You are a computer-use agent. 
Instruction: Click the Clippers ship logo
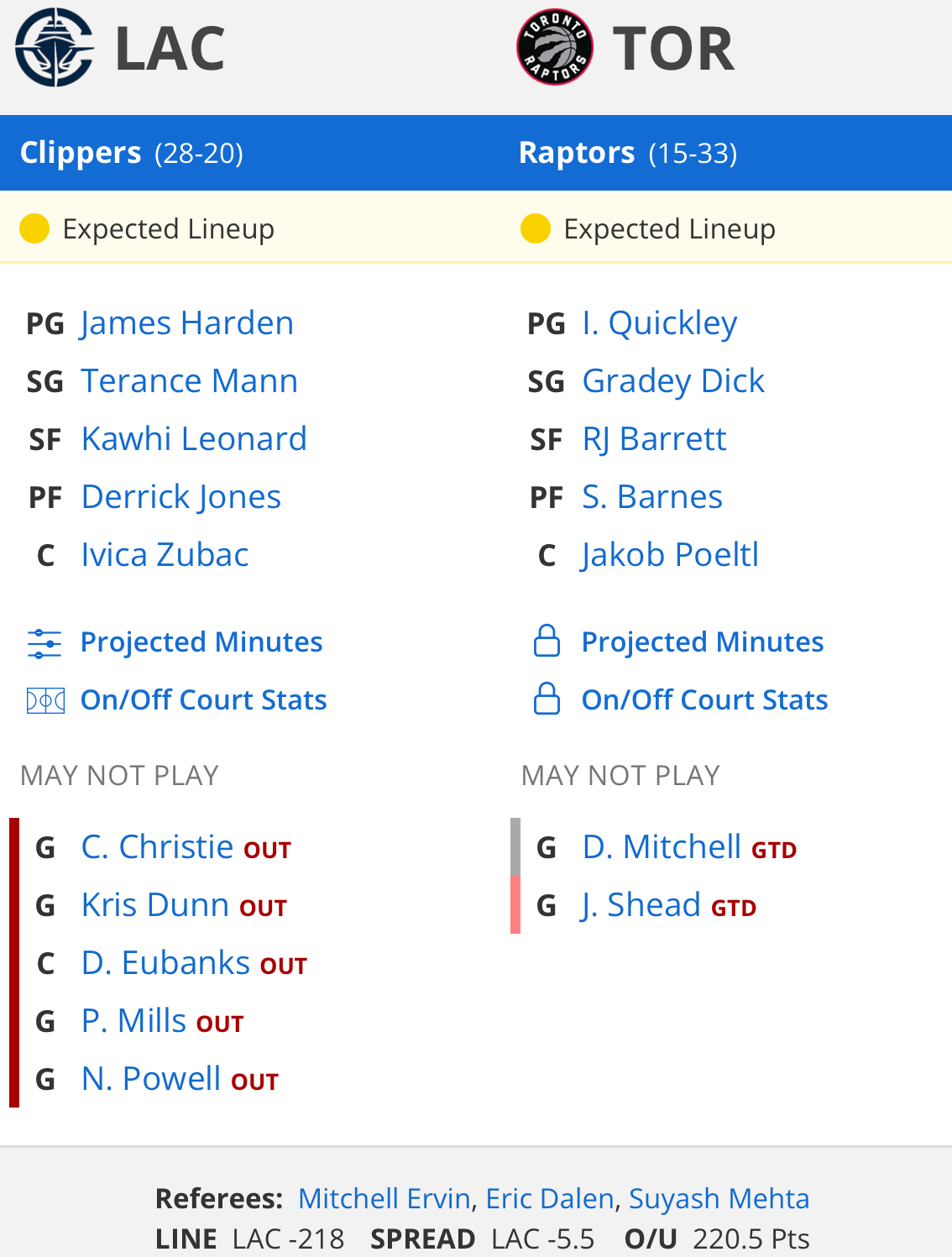[x=54, y=48]
